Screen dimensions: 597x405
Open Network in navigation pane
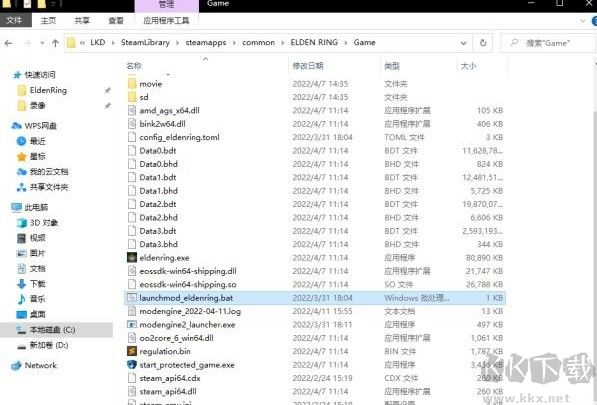click(40, 365)
